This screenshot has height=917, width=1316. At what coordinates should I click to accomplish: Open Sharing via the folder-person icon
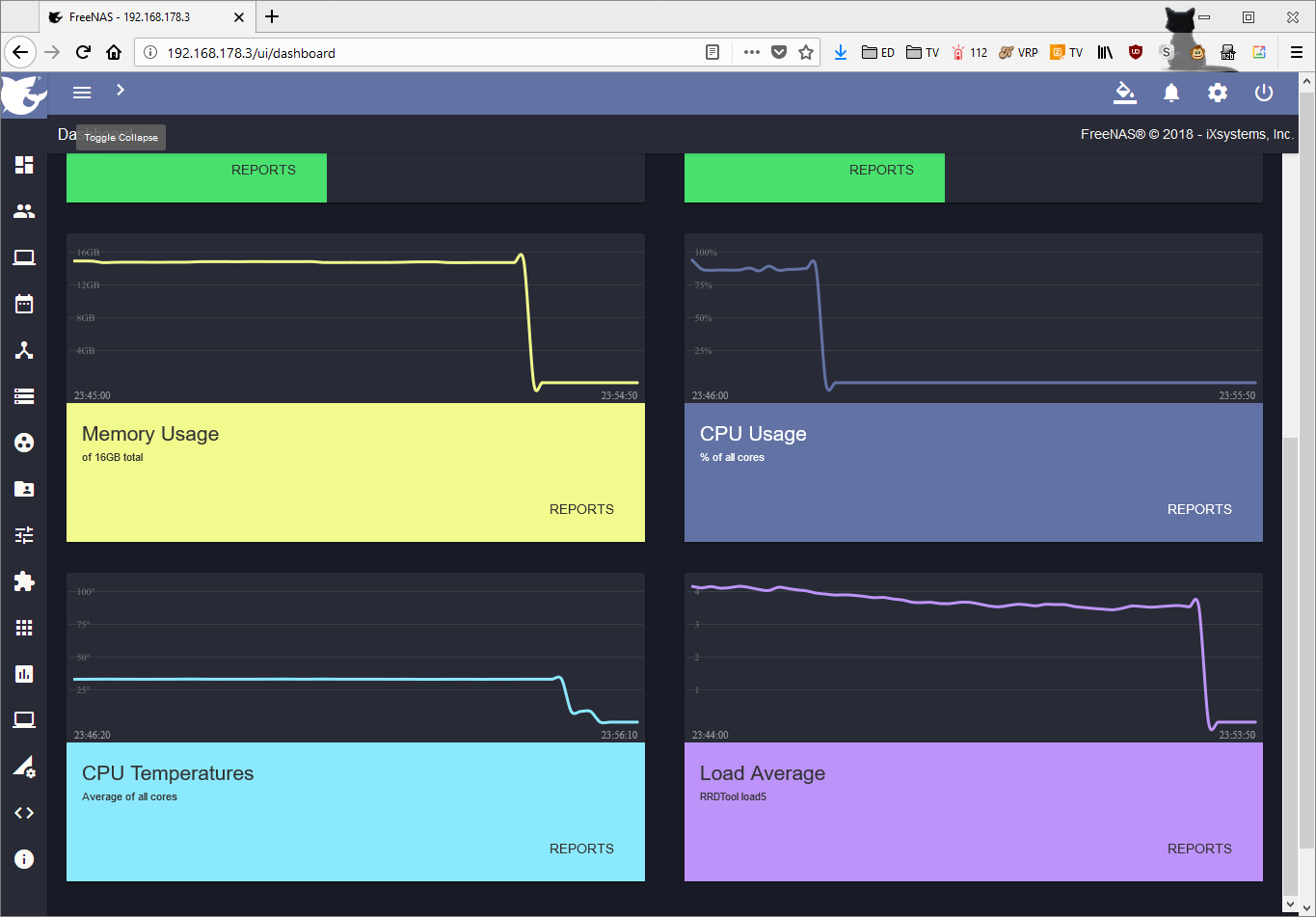tap(24, 489)
